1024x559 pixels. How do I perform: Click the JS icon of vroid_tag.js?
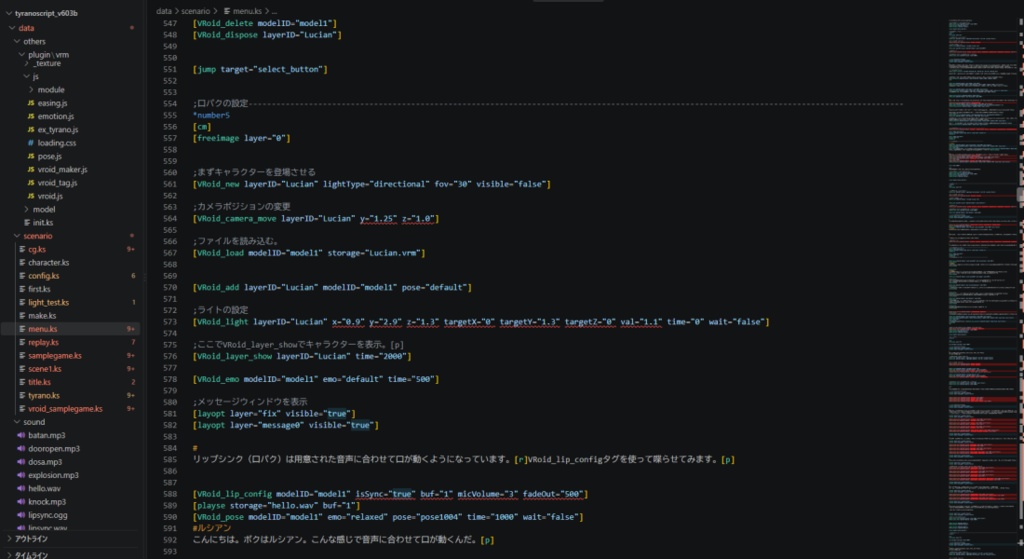pos(31,183)
